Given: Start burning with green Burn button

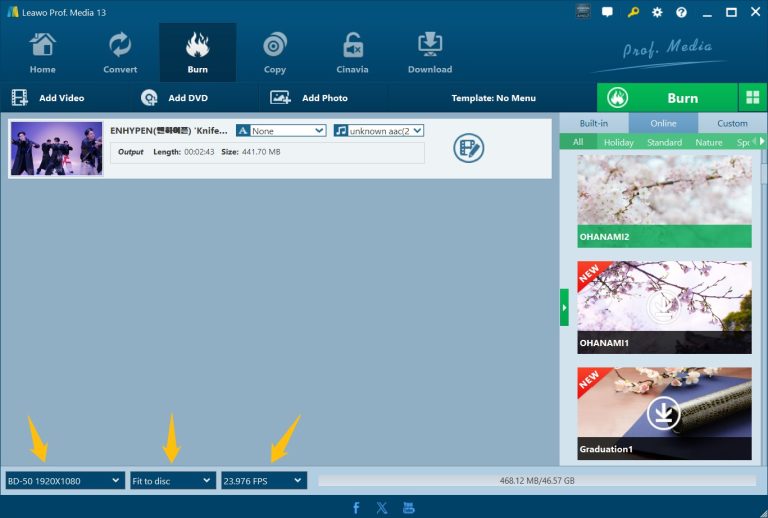Looking at the screenshot, I should 667,98.
